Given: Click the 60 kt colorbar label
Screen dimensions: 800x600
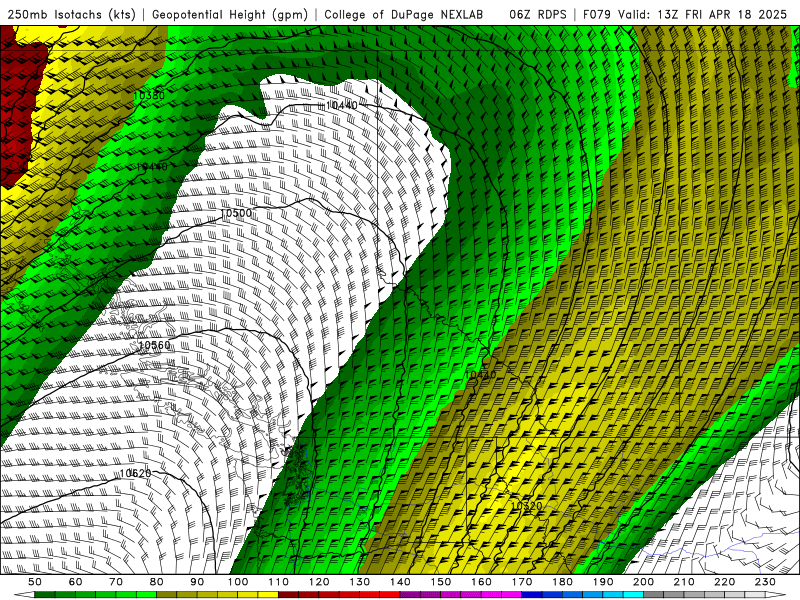Looking at the screenshot, I should [x=76, y=582].
